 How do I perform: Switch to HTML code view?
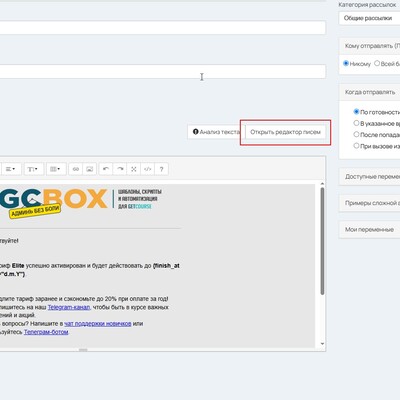coord(148,169)
